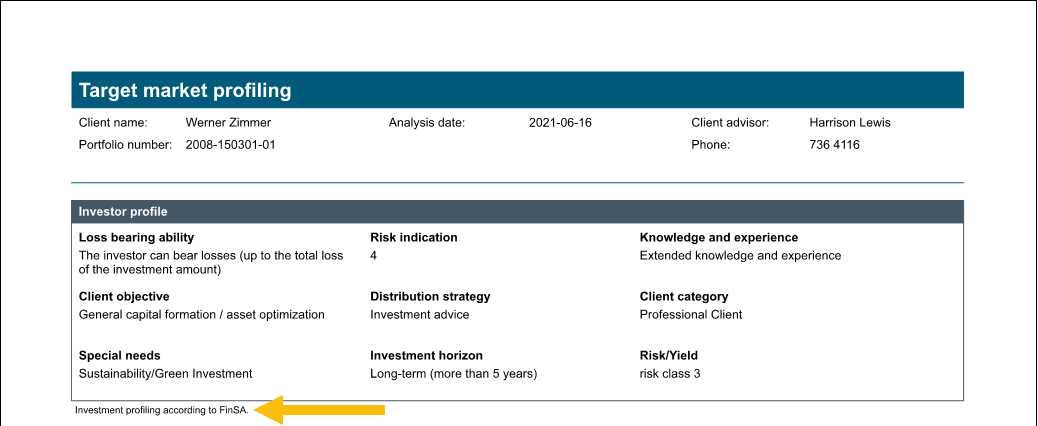The image size is (1038, 426).
Task: Select the client name Werner Zimmer
Action: tap(228, 123)
